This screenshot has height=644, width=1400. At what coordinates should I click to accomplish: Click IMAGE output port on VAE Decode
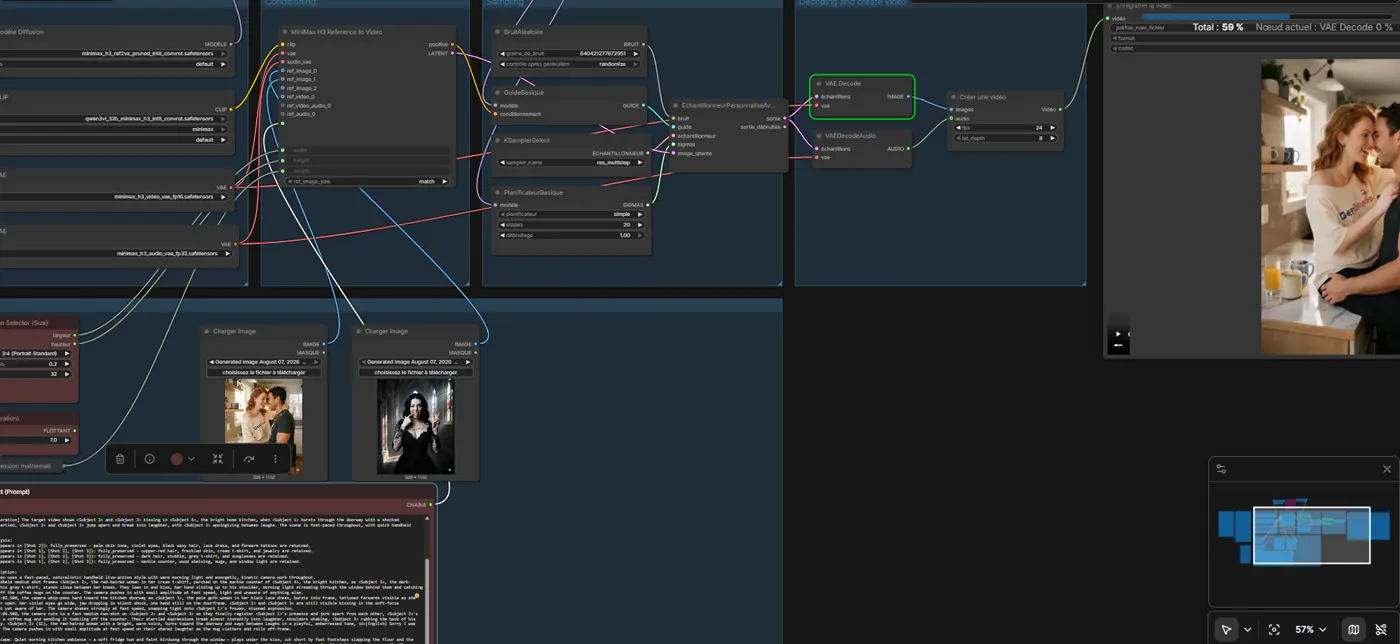pos(909,97)
